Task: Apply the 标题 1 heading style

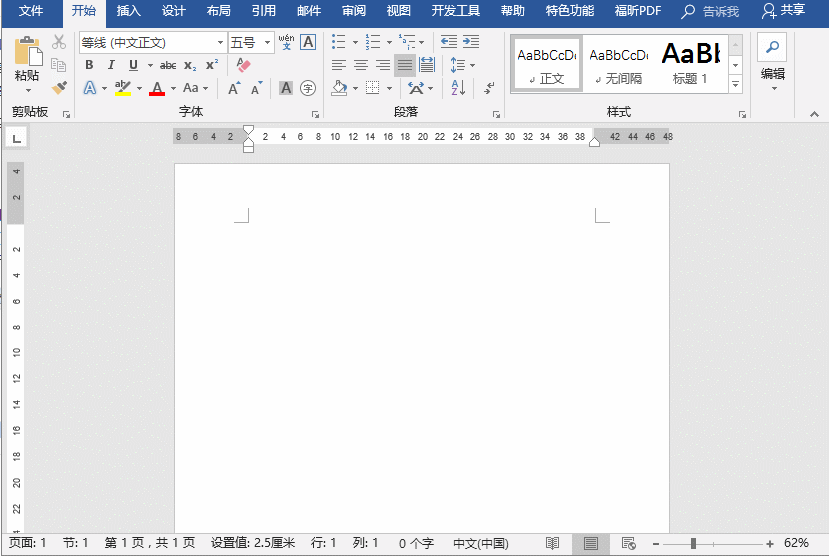Action: [x=690, y=62]
